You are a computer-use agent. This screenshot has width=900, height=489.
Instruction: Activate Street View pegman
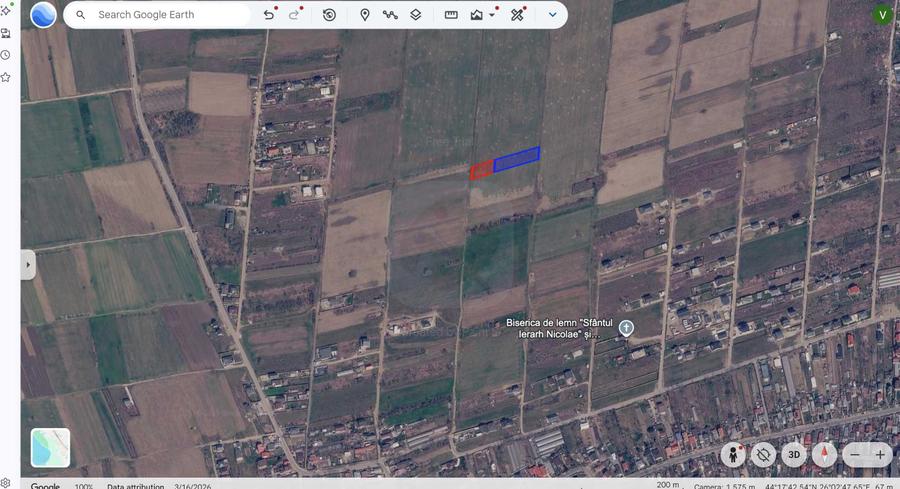click(733, 455)
